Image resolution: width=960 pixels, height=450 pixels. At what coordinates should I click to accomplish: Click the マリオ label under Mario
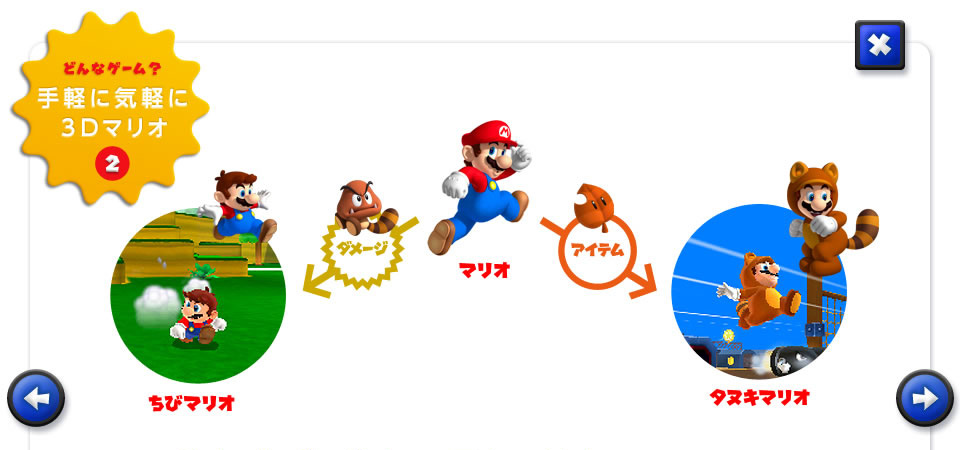(484, 271)
